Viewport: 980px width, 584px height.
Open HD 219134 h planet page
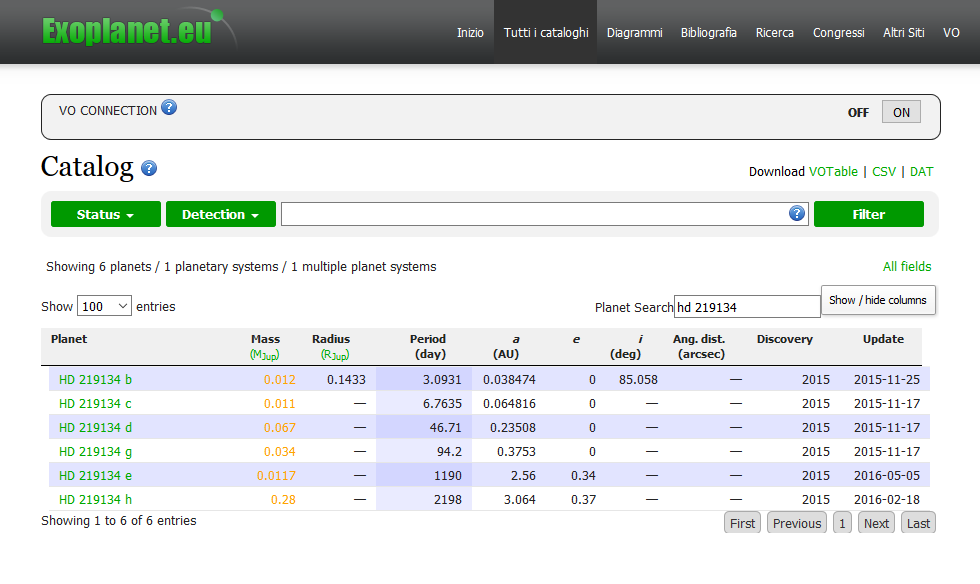pyautogui.click(x=95, y=500)
